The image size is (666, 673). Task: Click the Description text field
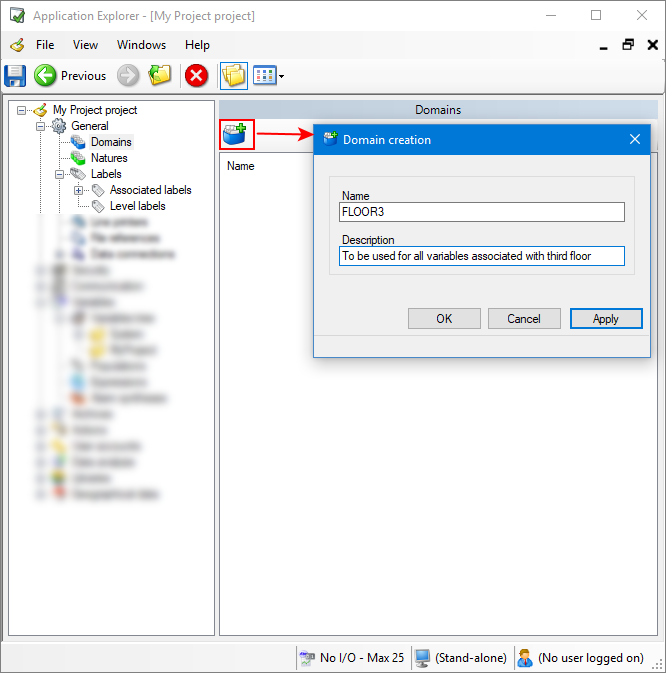click(481, 256)
